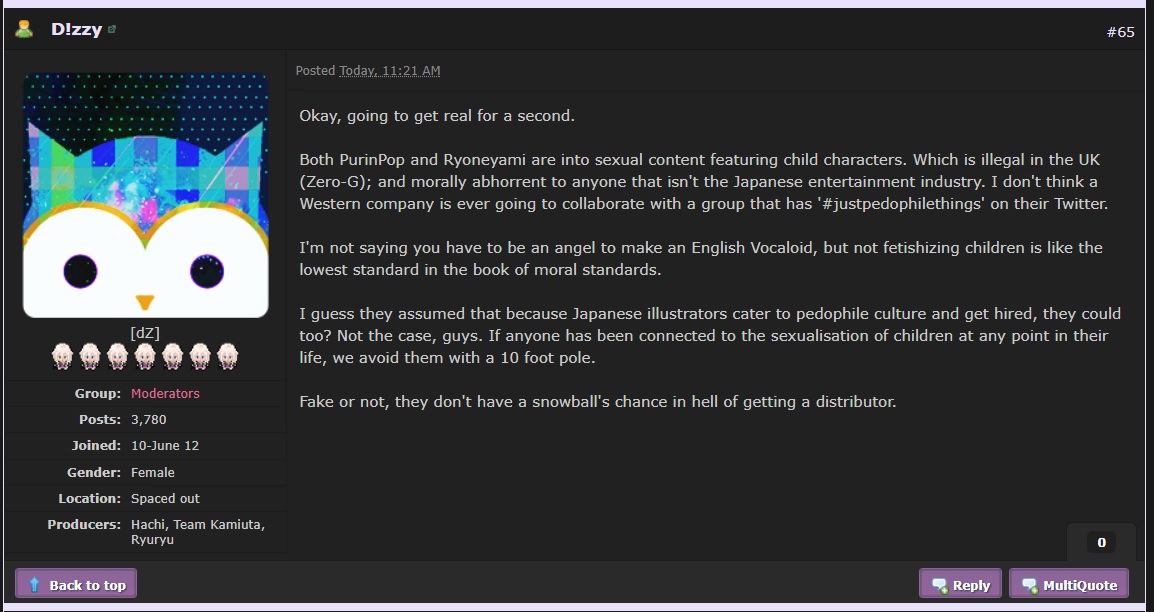Click the user status icon beside D!zzy
The width and height of the screenshot is (1154, 612).
(x=24, y=29)
